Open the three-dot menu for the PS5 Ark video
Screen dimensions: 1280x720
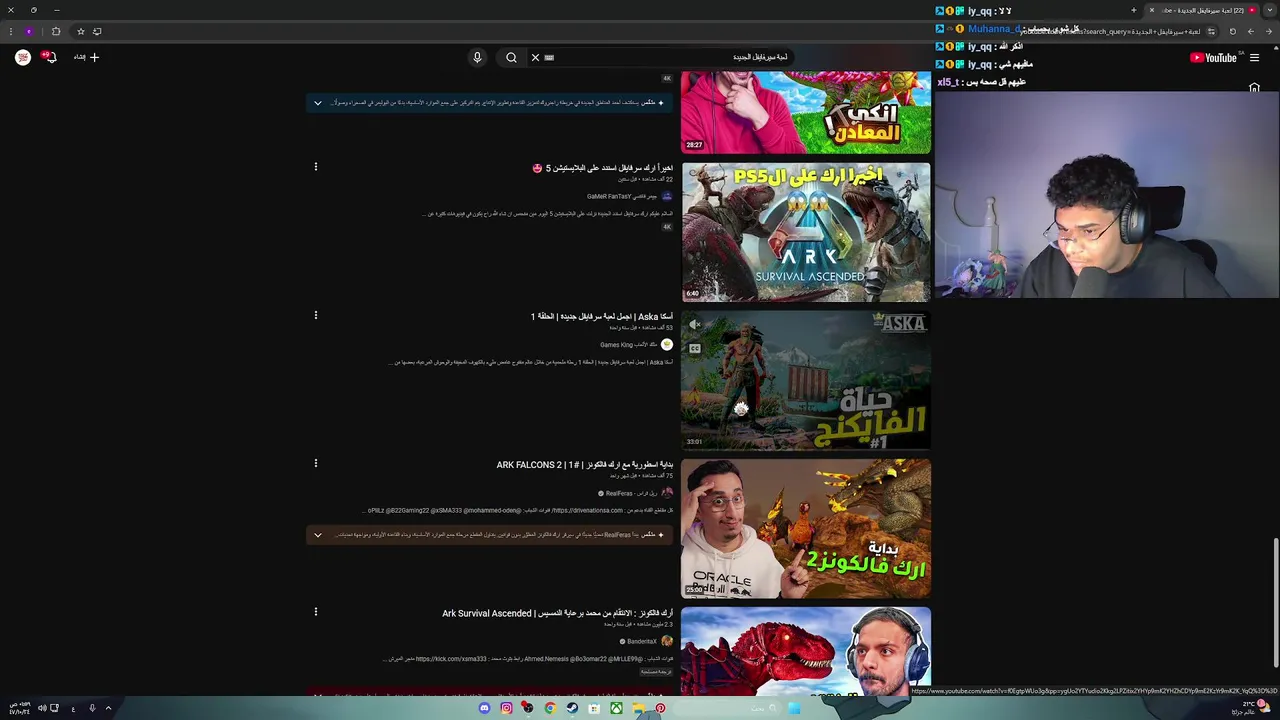point(316,167)
